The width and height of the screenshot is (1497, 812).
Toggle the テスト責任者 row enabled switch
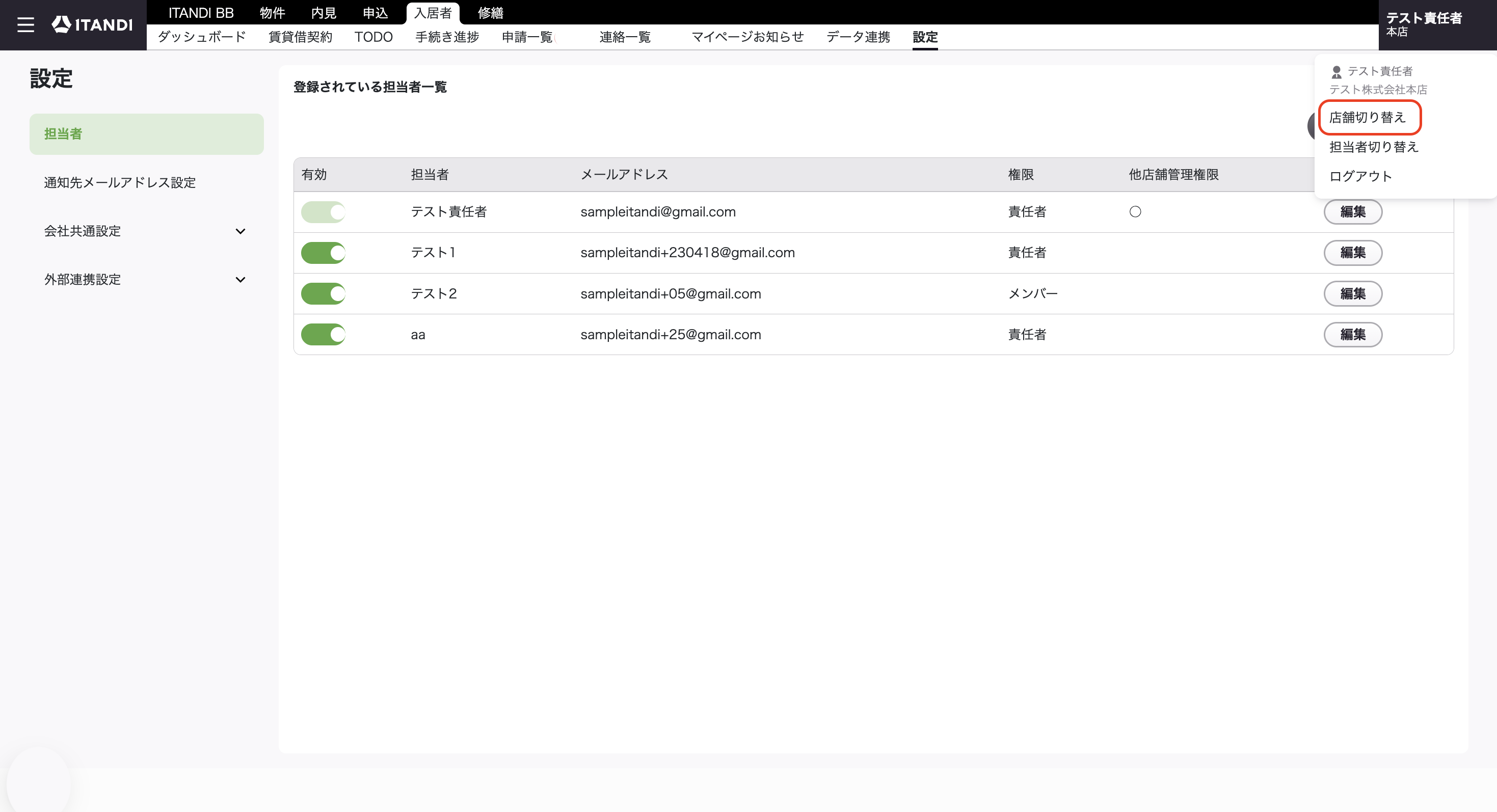point(323,212)
